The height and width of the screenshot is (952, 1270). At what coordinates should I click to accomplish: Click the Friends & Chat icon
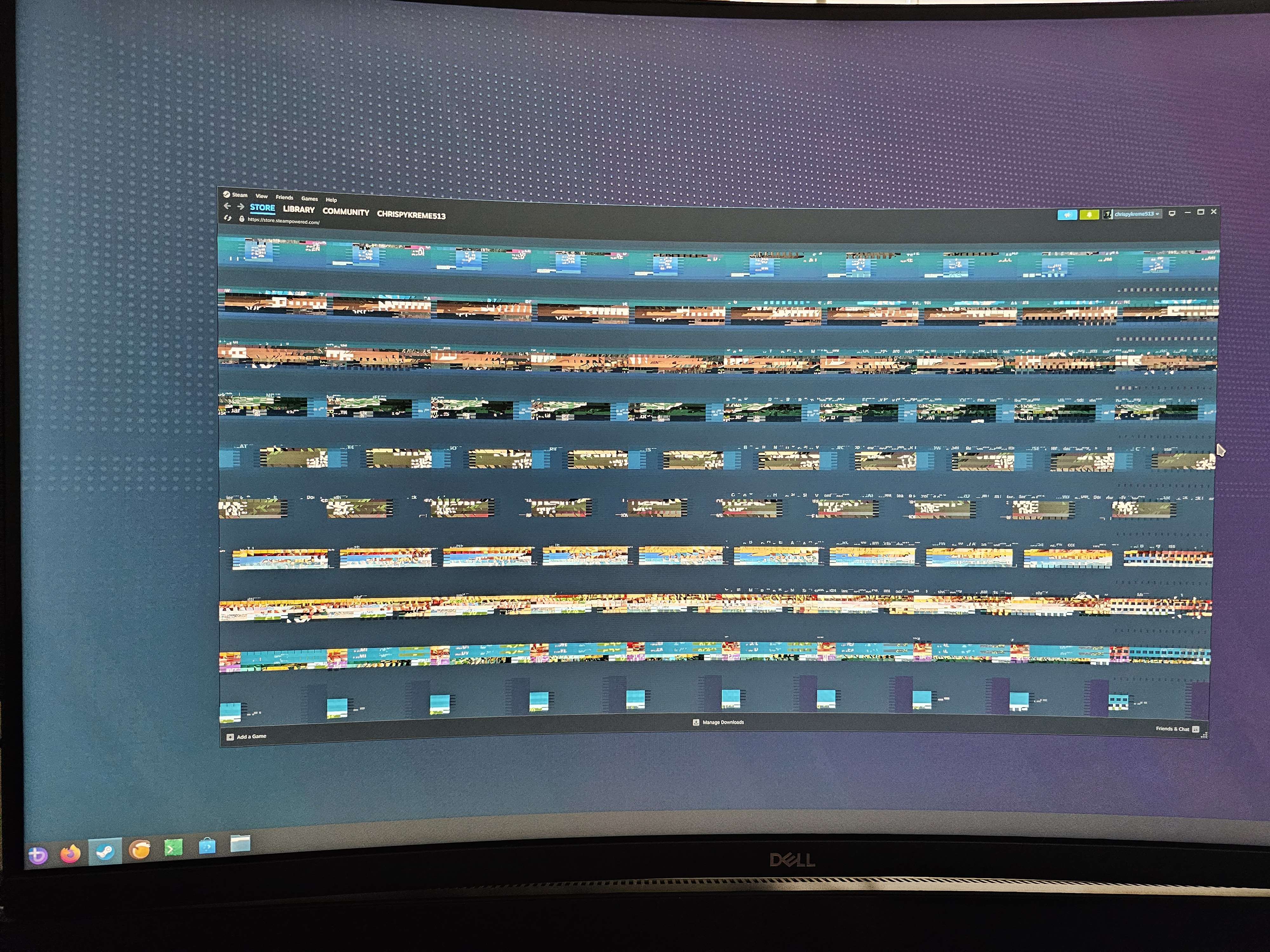pos(1195,729)
